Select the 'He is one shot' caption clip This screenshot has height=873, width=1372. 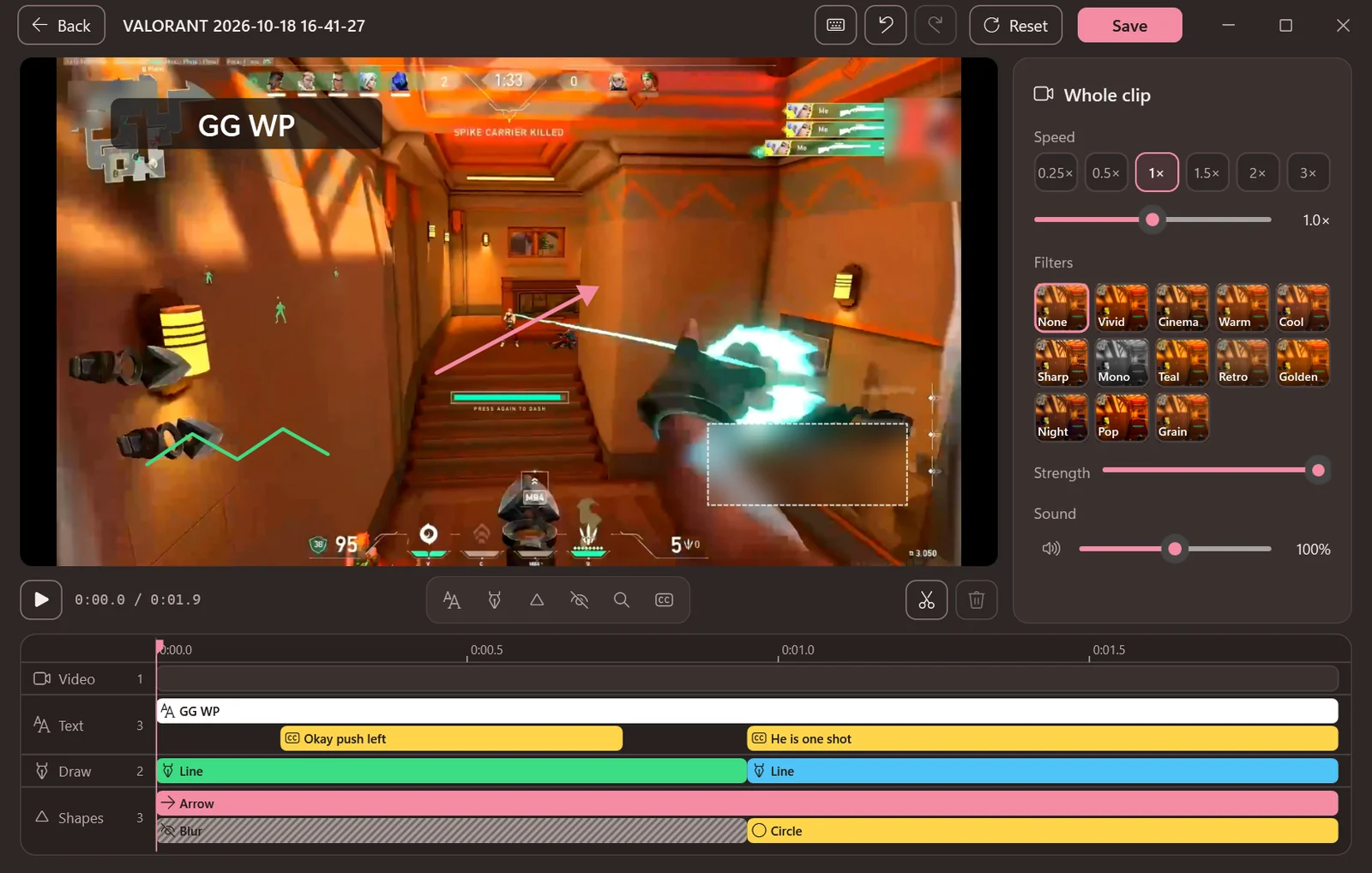[x=1043, y=738]
